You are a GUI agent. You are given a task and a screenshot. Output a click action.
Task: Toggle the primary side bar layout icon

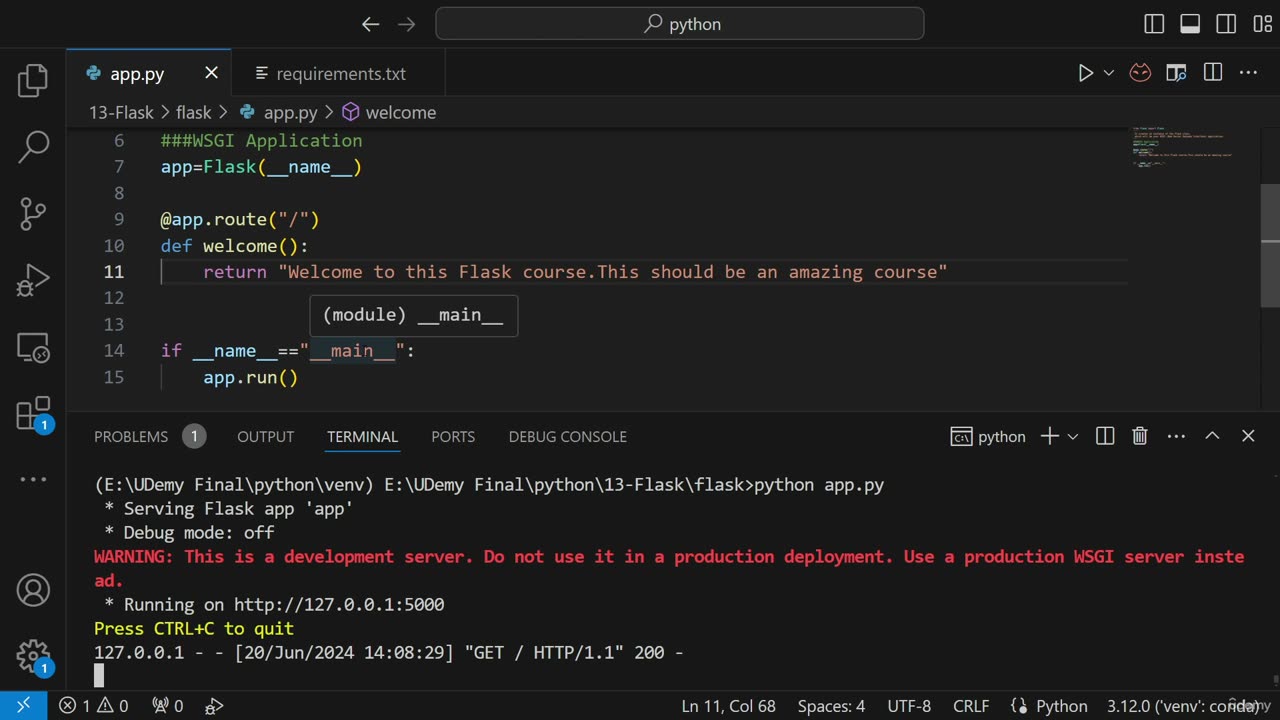point(1154,24)
